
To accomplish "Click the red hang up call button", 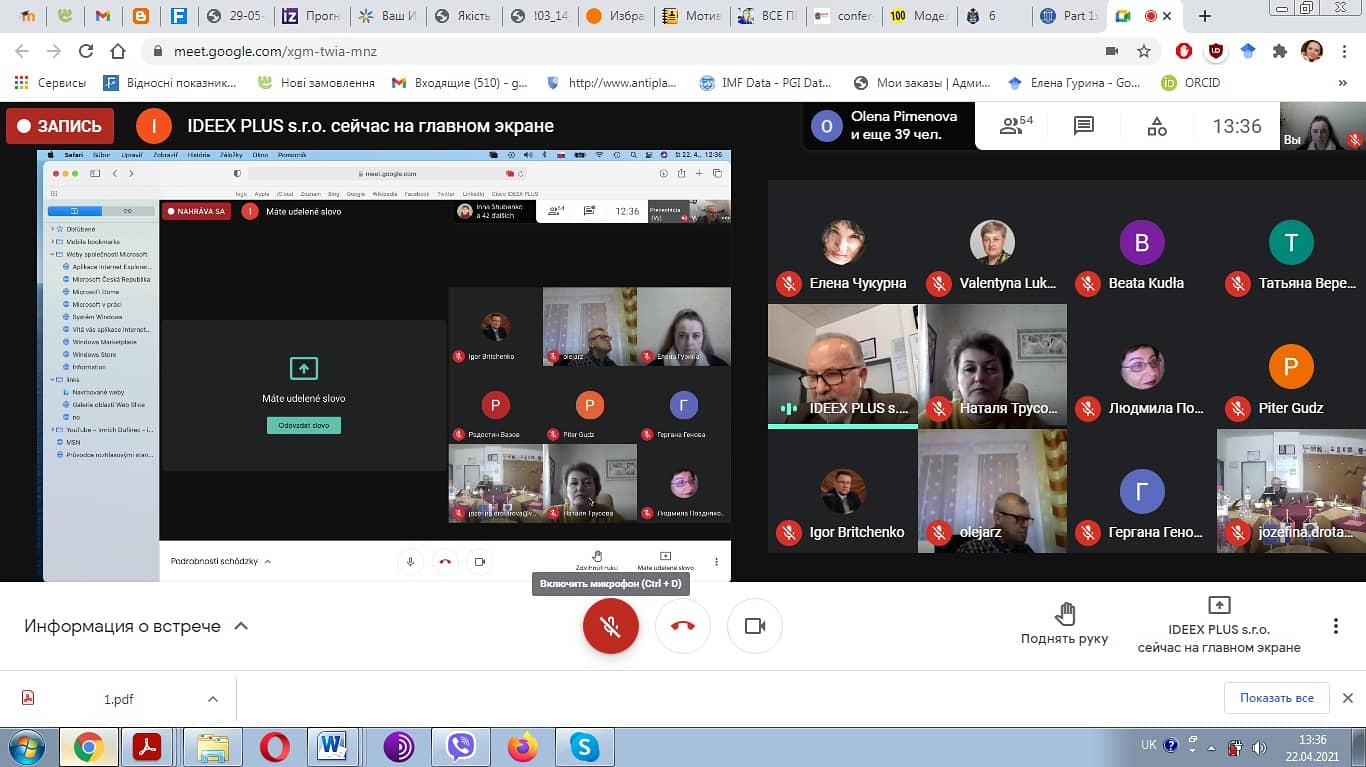I will point(683,626).
